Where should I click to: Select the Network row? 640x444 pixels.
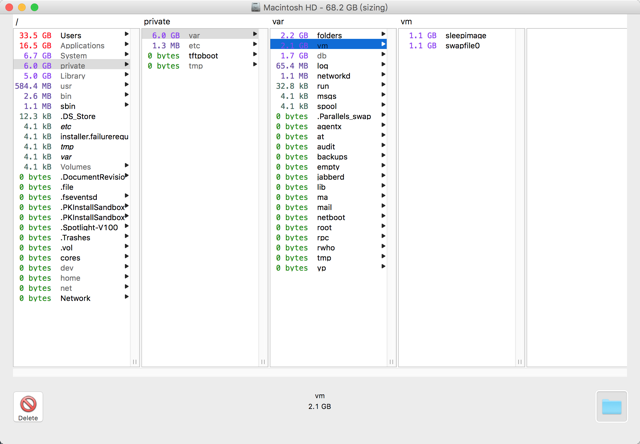click(x=72, y=298)
